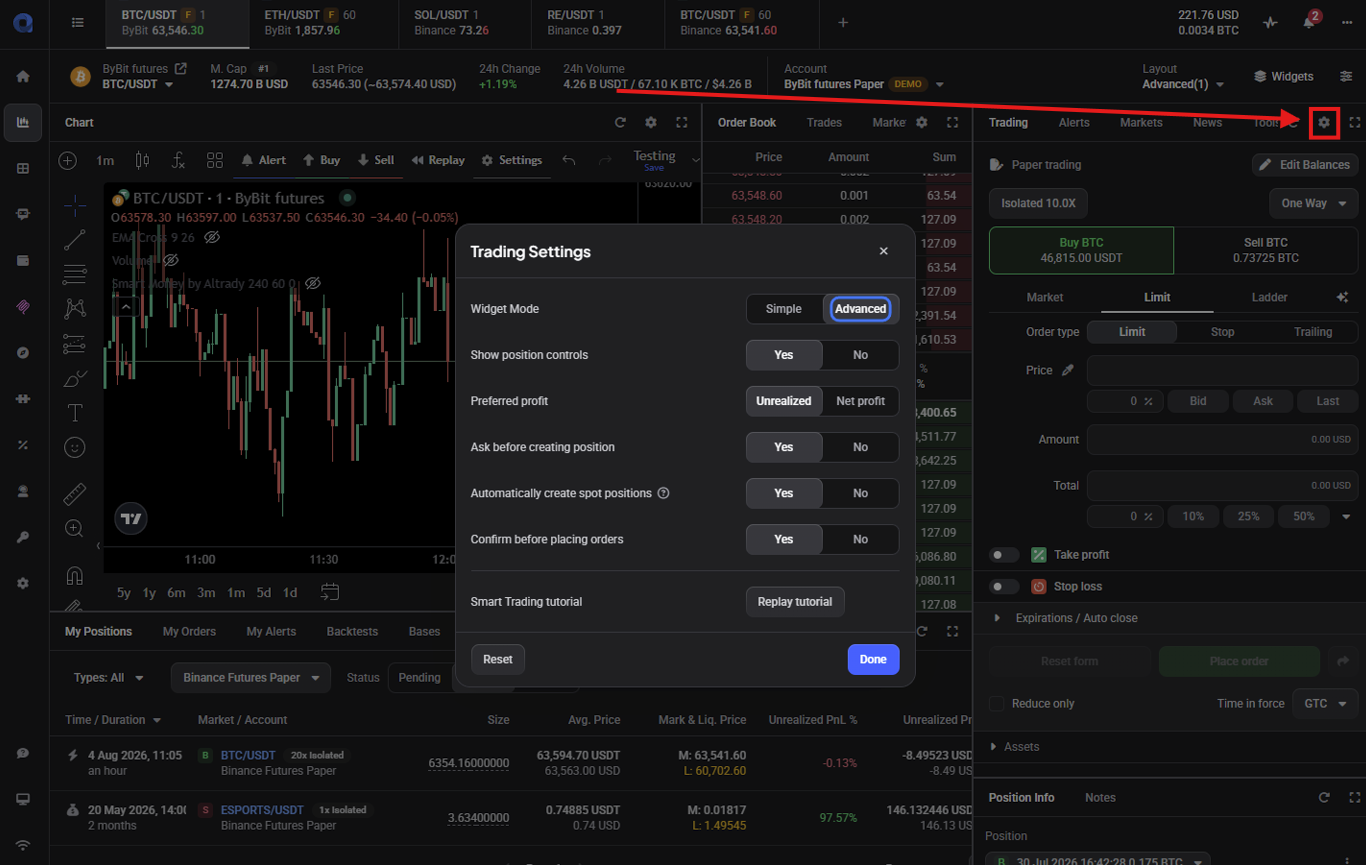
Task: Add a new market tab with plus
Action: click(x=843, y=22)
